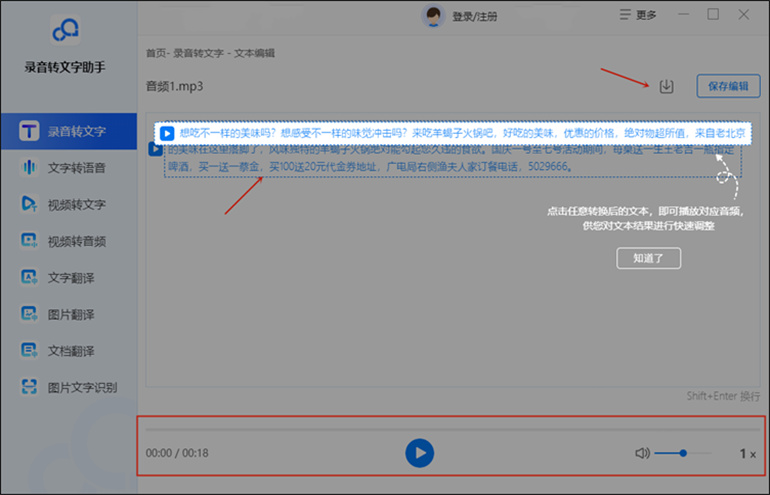Open the 图片翻译 feature
770x495 pixels.
pos(69,314)
